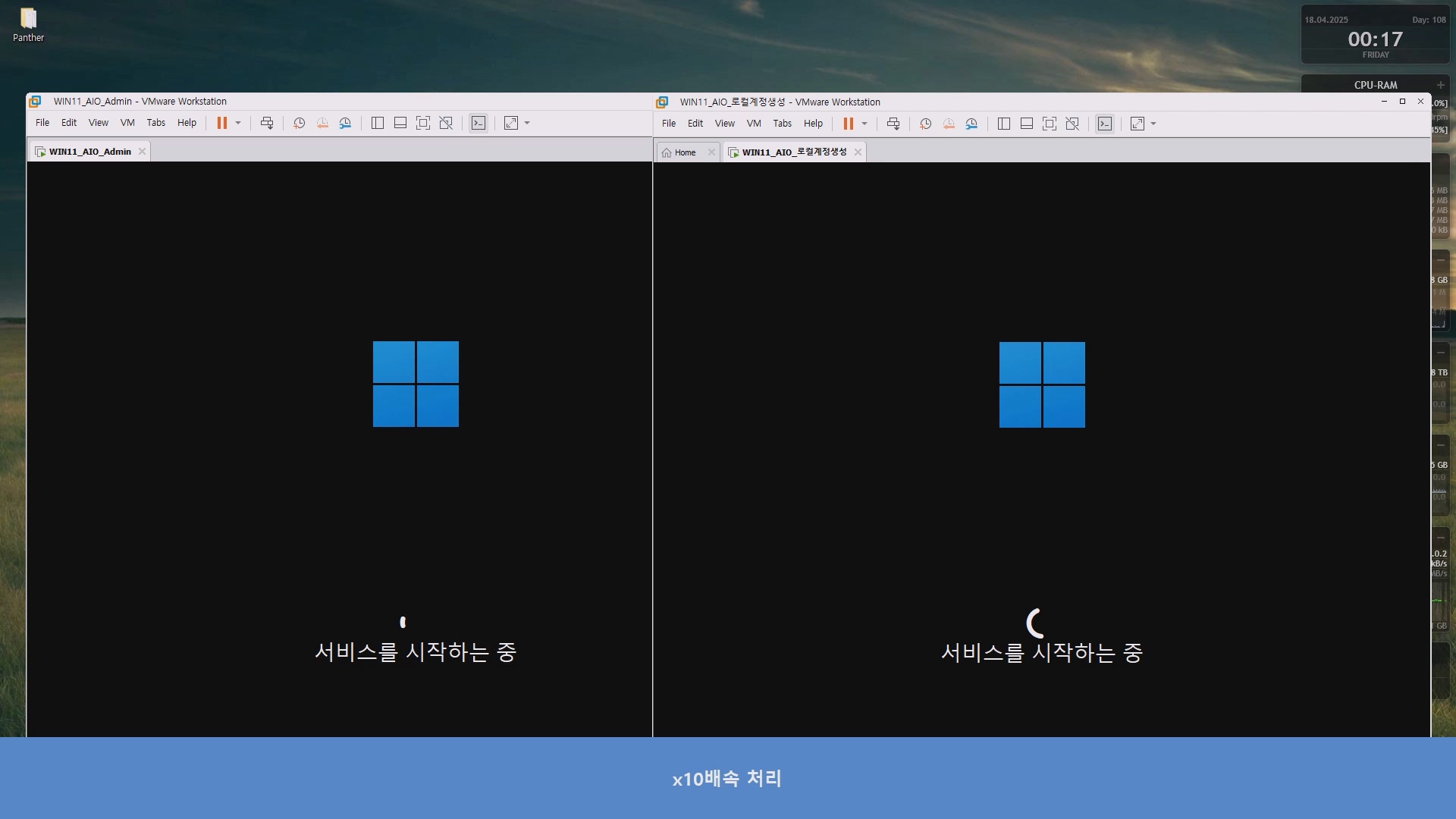Click Send Ctrl+Alt+Del icon in left window

click(x=267, y=123)
